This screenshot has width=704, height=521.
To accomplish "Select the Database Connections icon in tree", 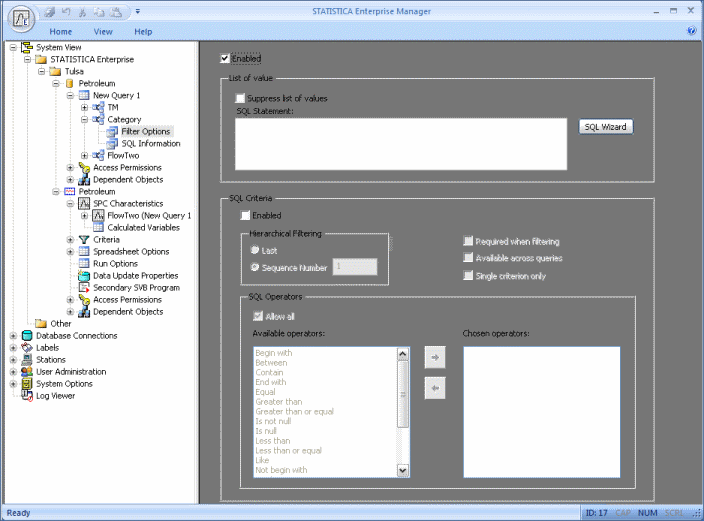I will click(26, 335).
